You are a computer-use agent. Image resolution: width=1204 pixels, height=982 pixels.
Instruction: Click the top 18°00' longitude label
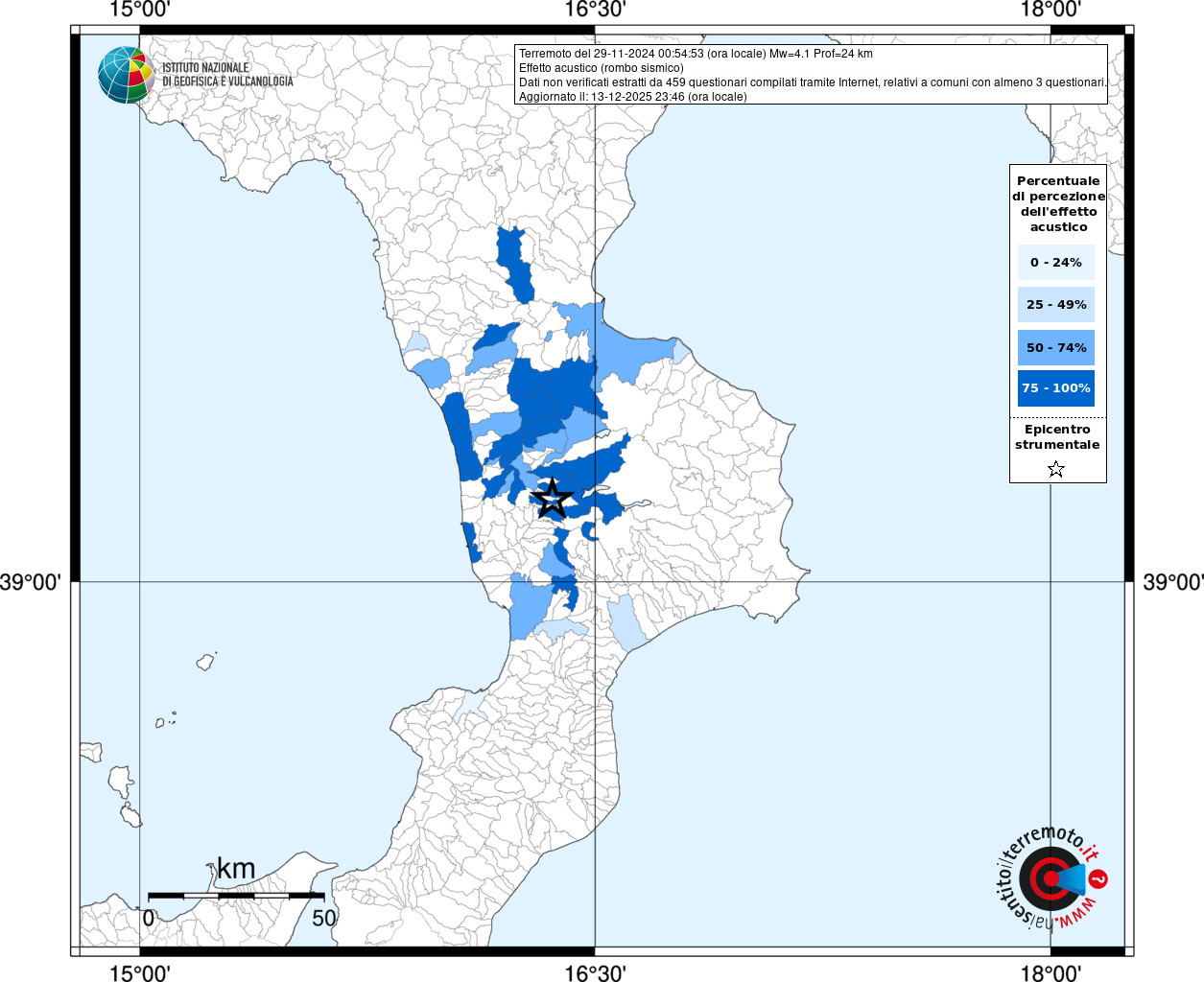point(1051,10)
